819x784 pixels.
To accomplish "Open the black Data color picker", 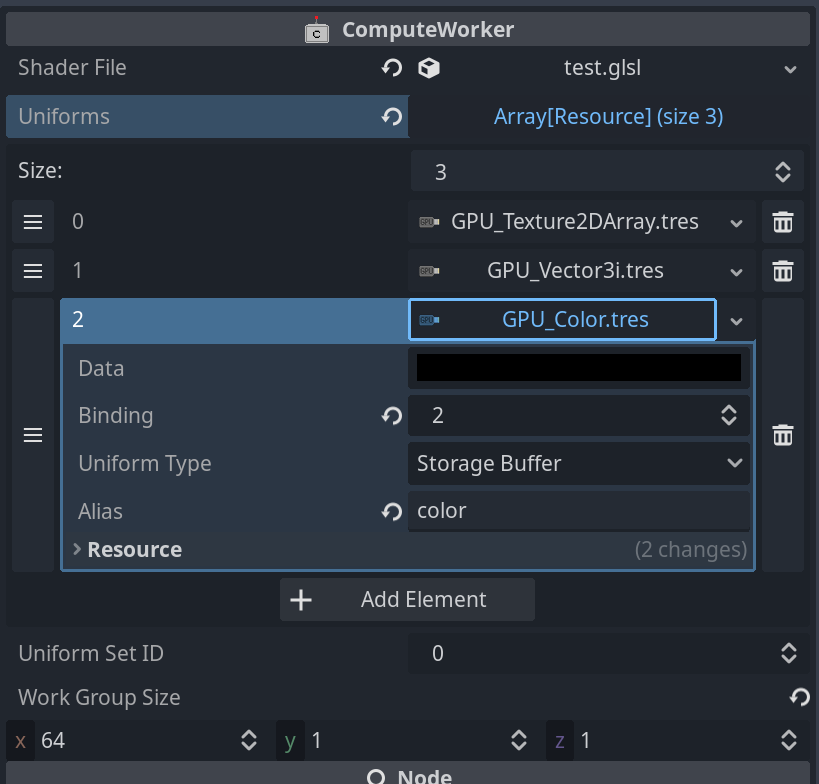I will point(579,368).
